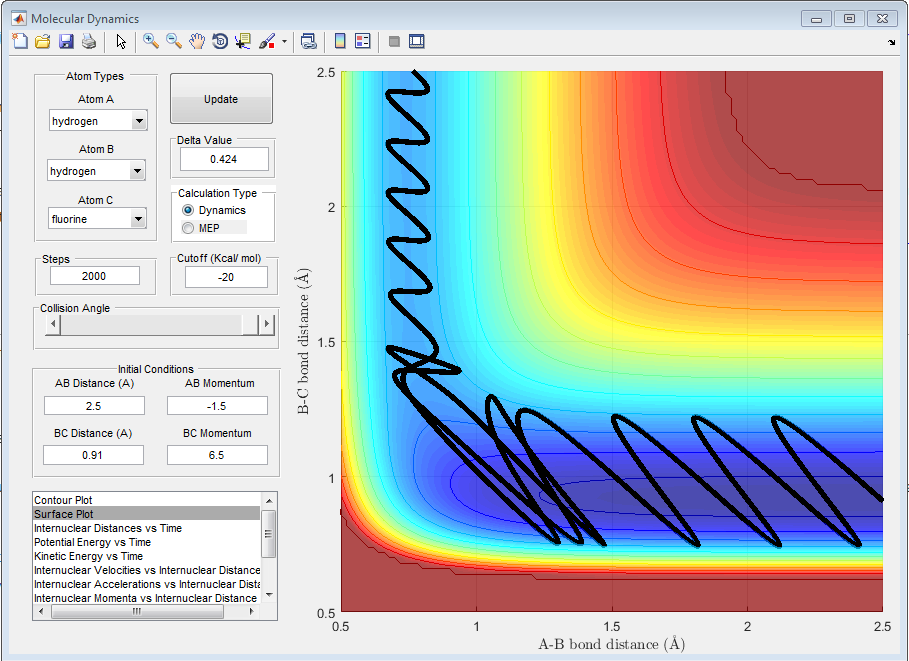909x661 pixels.
Task: Click the Collision Angle slider right arrow
Action: (x=266, y=324)
